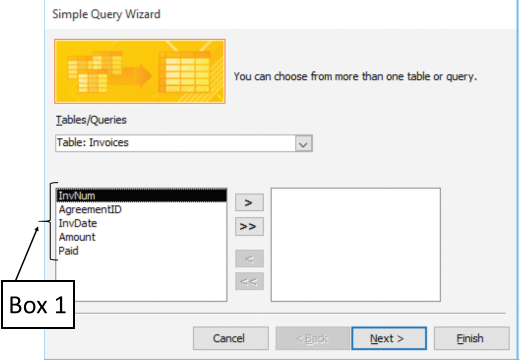The height and width of the screenshot is (360, 529).
Task: Select the AgreementID field
Action: [x=141, y=210]
